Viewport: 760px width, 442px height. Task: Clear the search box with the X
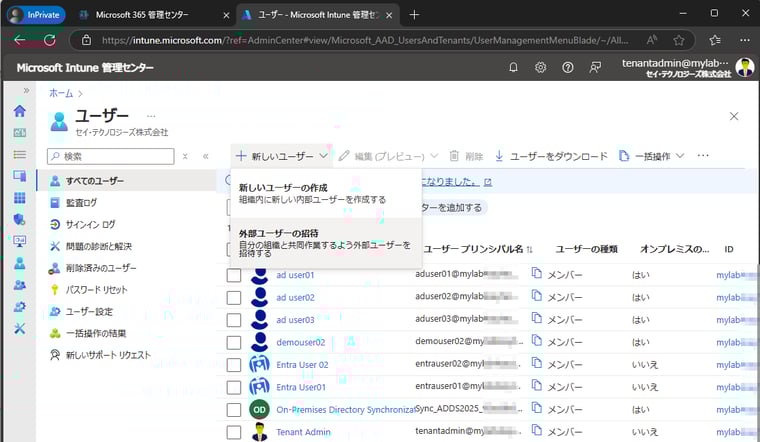pyautogui.click(x=185, y=156)
